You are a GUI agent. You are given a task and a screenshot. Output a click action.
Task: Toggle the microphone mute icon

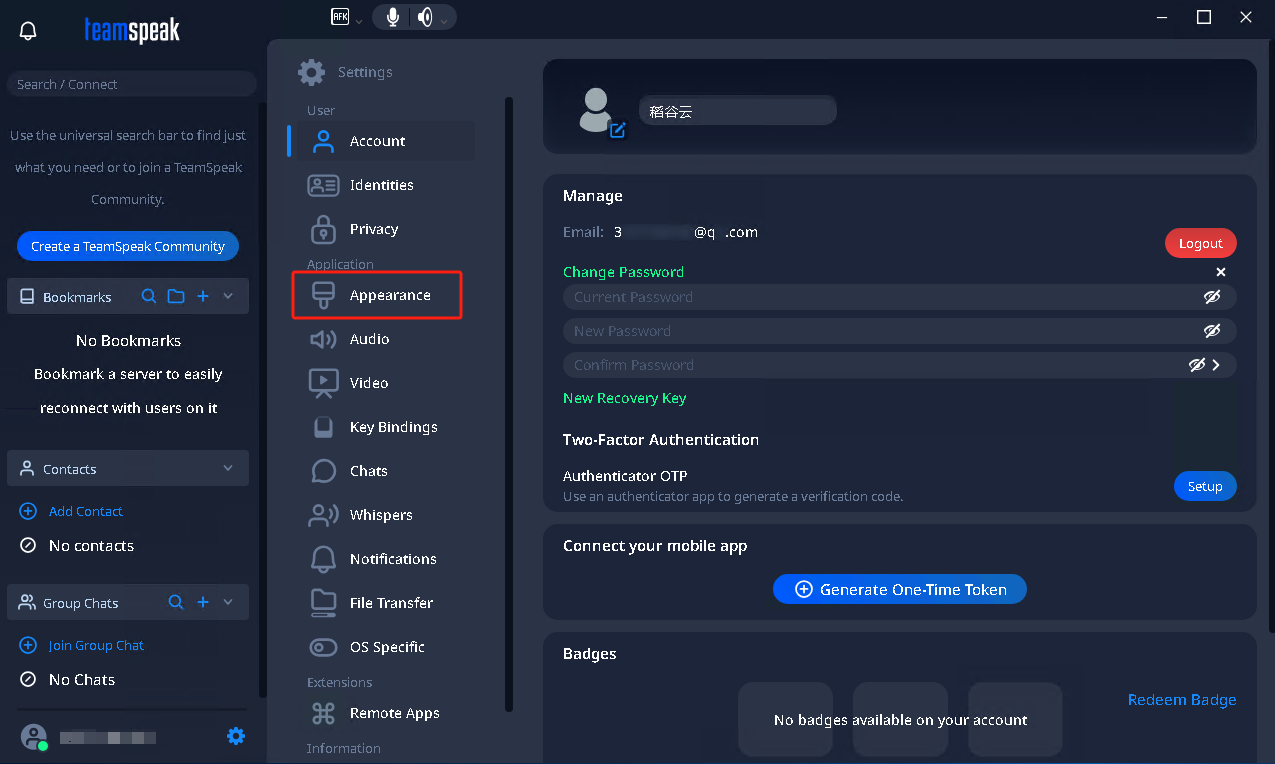click(393, 17)
